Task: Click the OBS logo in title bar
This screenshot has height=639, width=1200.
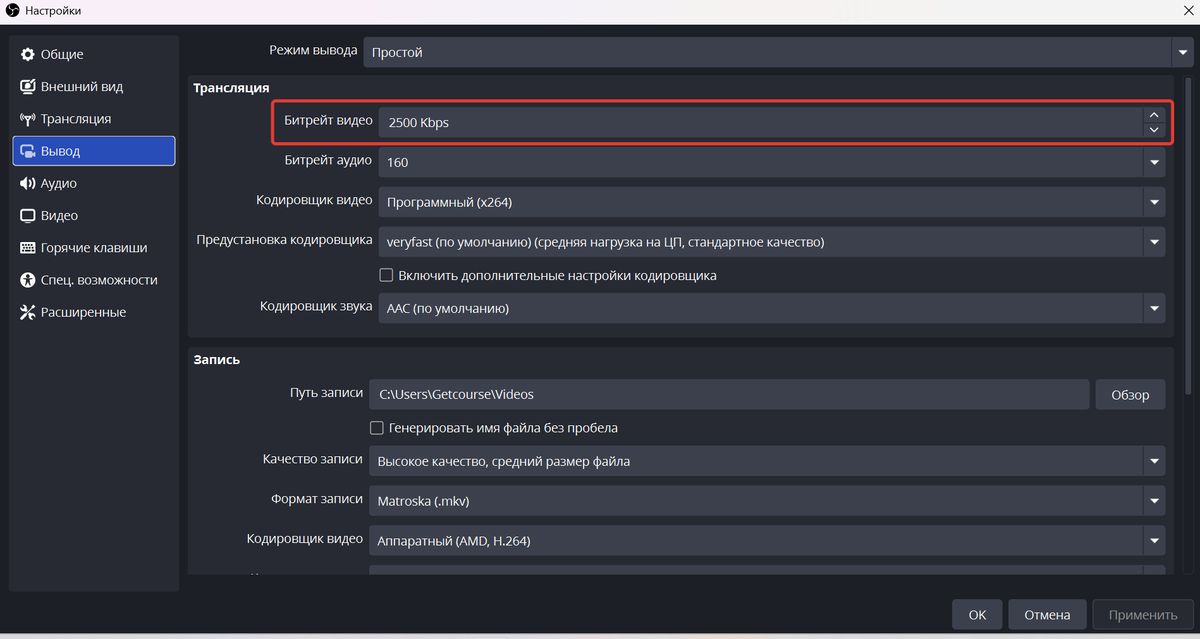Action: [x=12, y=10]
